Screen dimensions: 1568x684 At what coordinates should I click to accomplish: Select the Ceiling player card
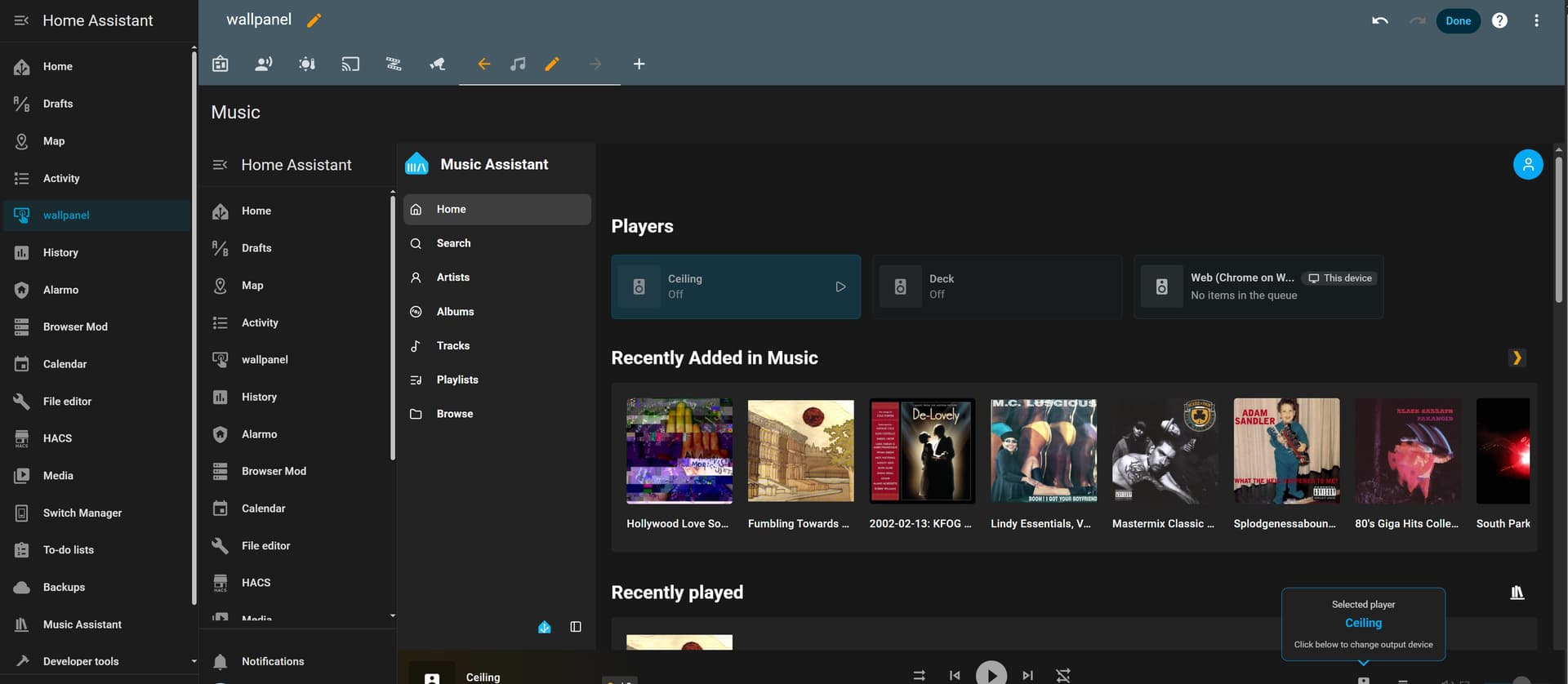pyautogui.click(x=735, y=286)
